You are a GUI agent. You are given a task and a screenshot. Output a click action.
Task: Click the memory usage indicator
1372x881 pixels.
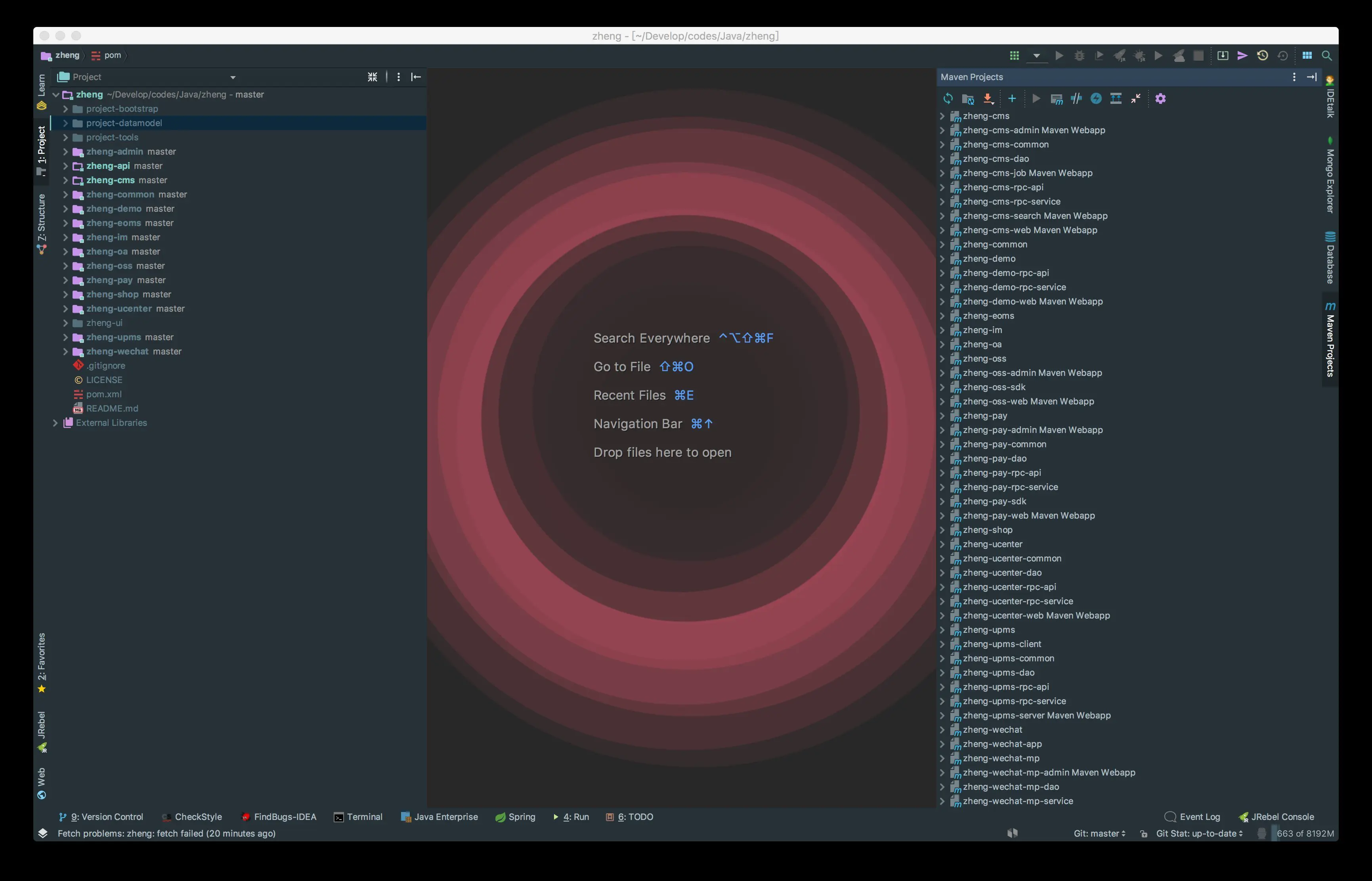(x=1304, y=833)
